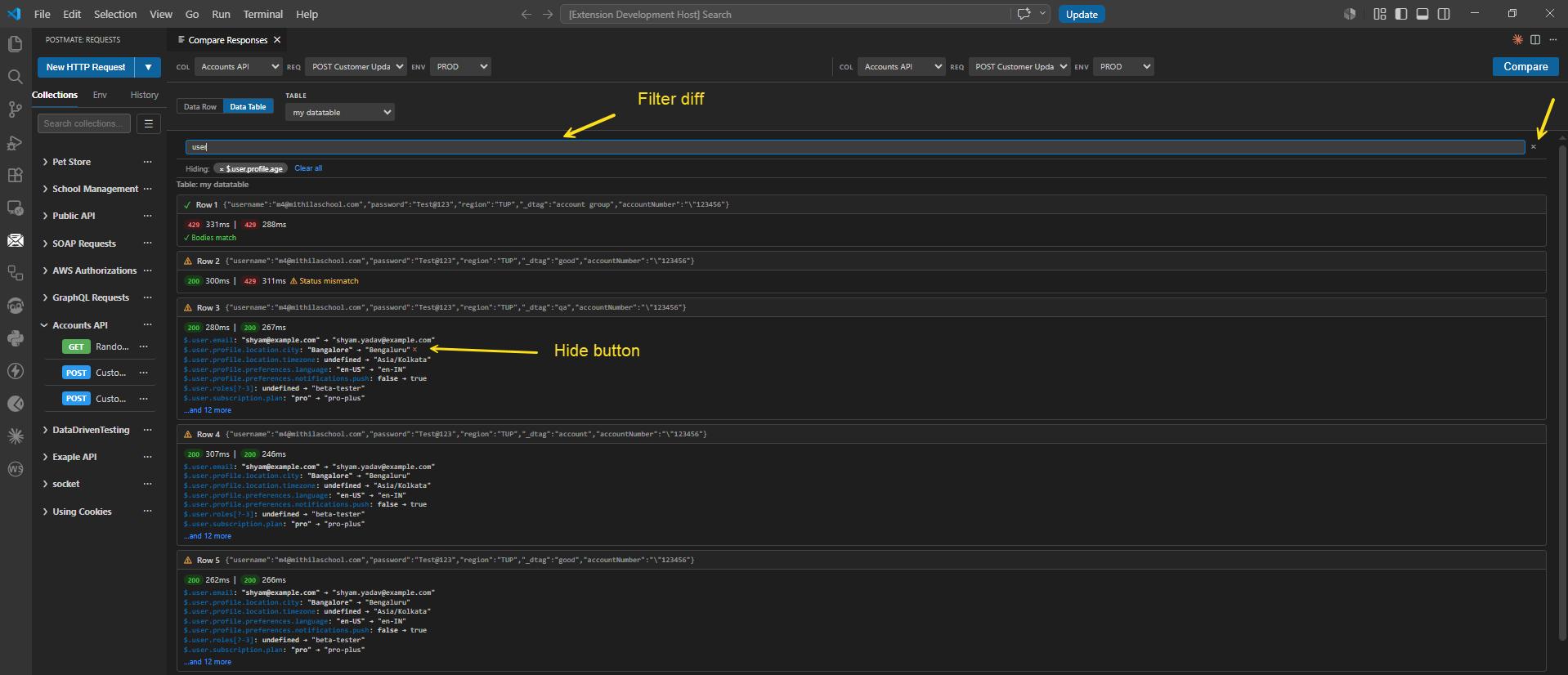
Task: Open the Postmate envelope view
Action: click(15, 240)
